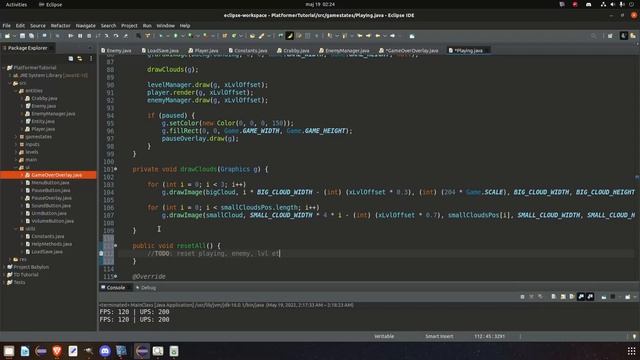This screenshot has width=640, height=360.
Task: Fold the drawClouds method at line 101
Action: click(x=116, y=169)
